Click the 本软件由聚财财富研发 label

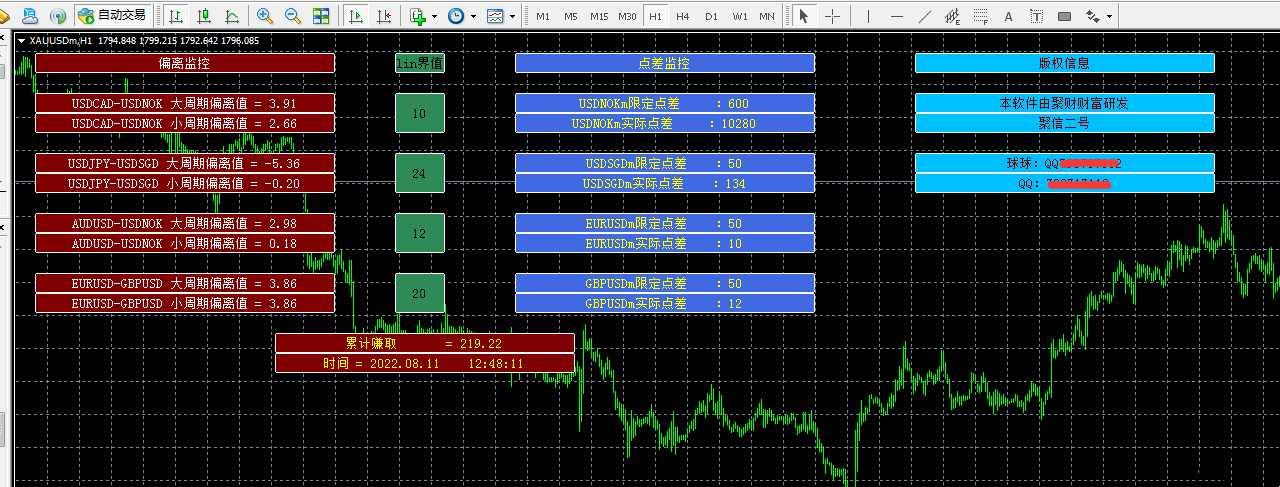(x=1065, y=103)
